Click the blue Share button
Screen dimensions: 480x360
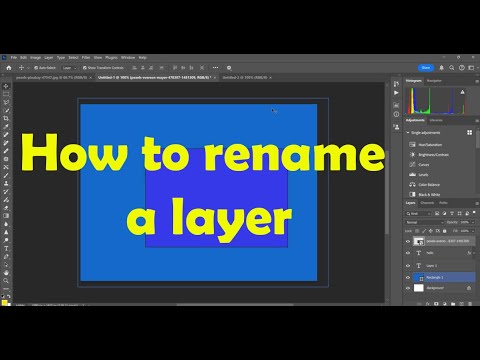(426, 68)
